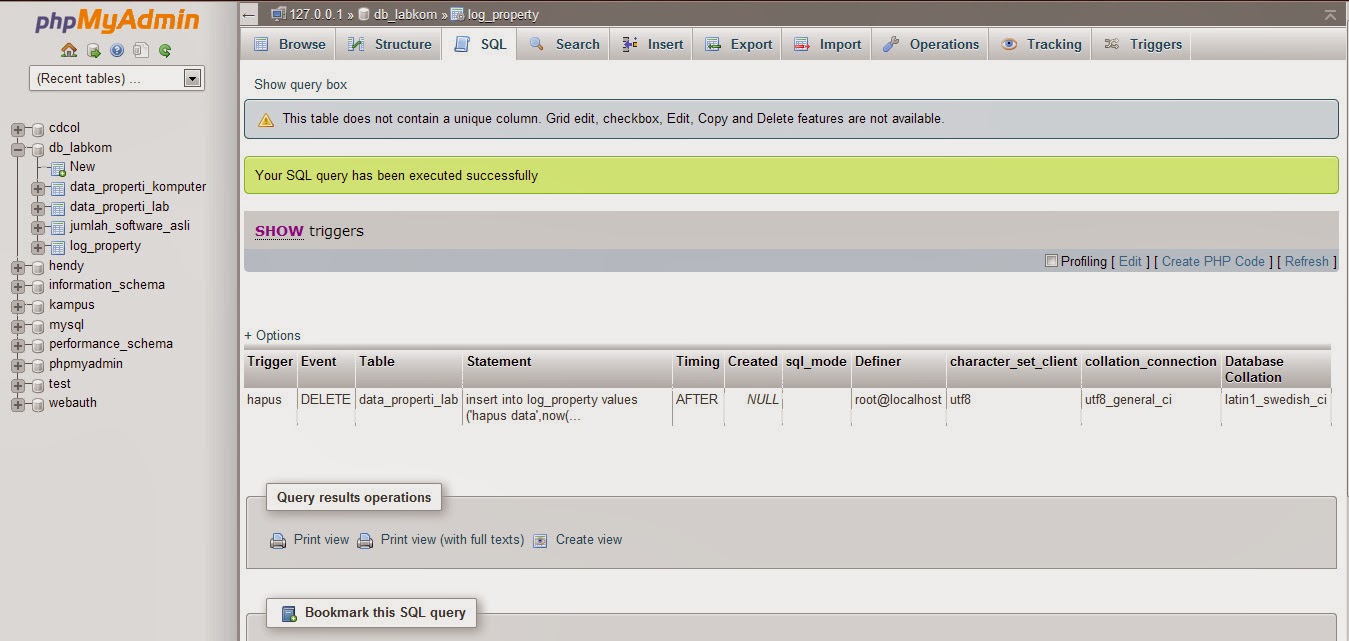This screenshot has height=641, width=1349.
Task: Click the Edit link for the query
Action: 1130,261
